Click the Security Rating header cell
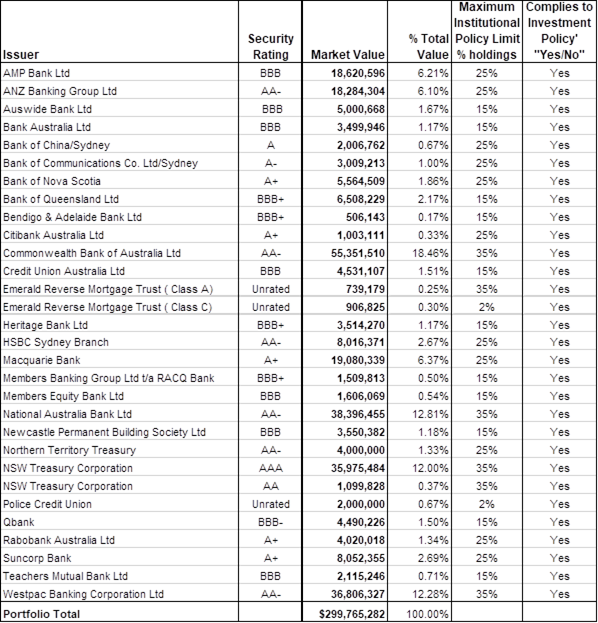The height and width of the screenshot is (623, 598). pos(270,31)
